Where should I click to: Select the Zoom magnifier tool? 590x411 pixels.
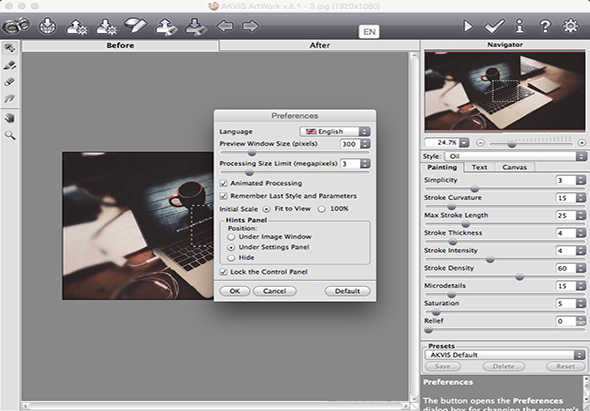click(x=9, y=135)
